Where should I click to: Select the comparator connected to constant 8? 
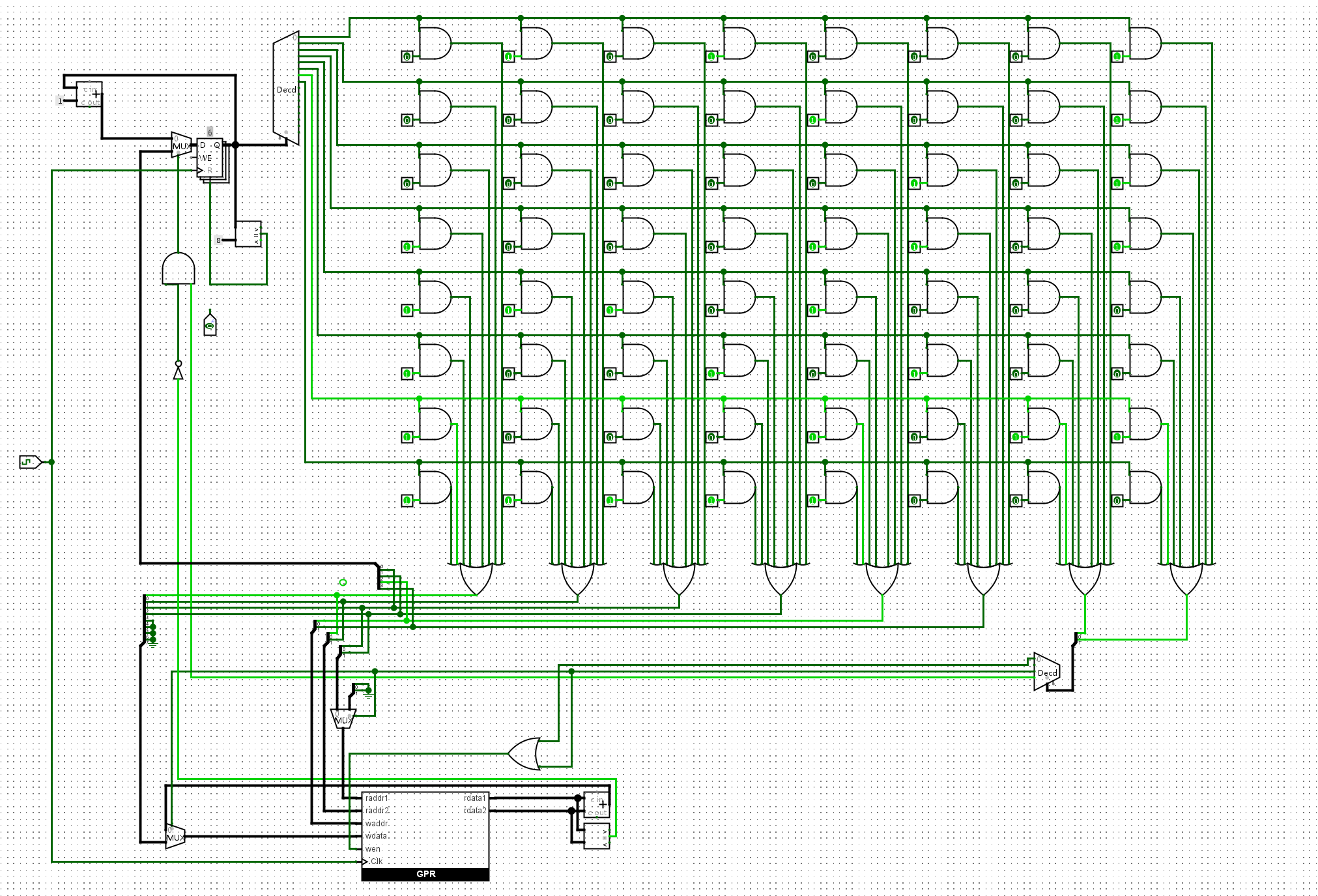(x=248, y=234)
